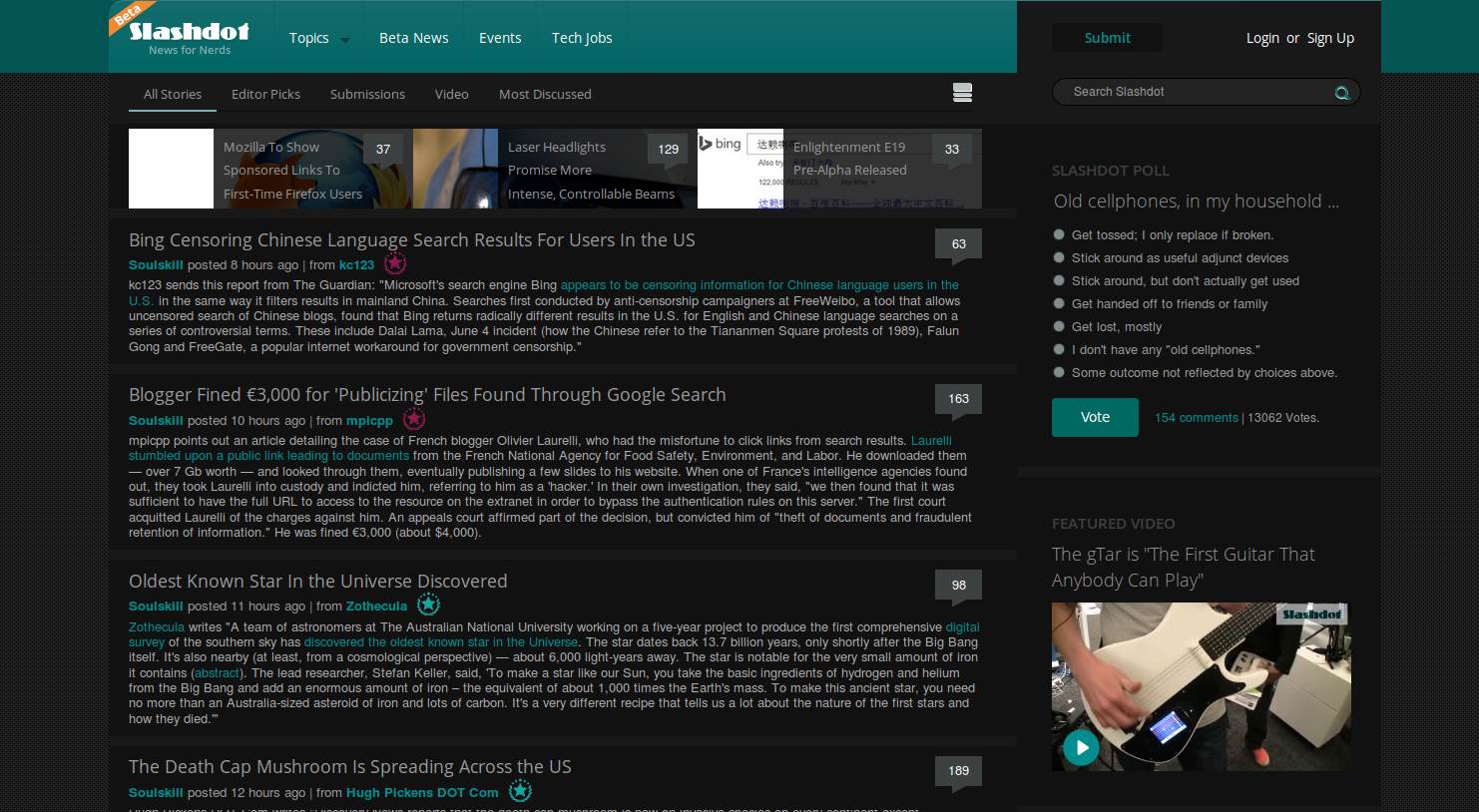Screen dimensions: 1479x812
Task: Click the follow star beside mpicpp
Action: pos(414,419)
